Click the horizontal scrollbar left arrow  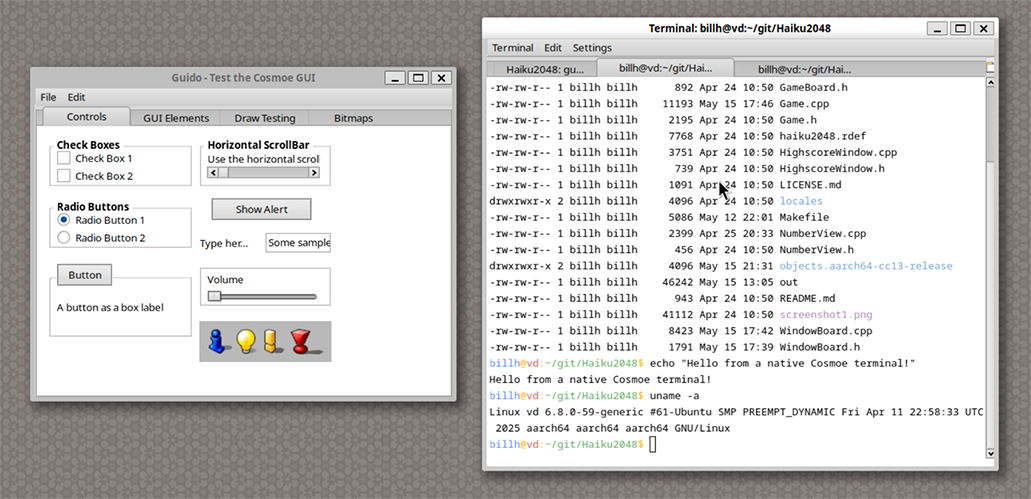(x=211, y=173)
